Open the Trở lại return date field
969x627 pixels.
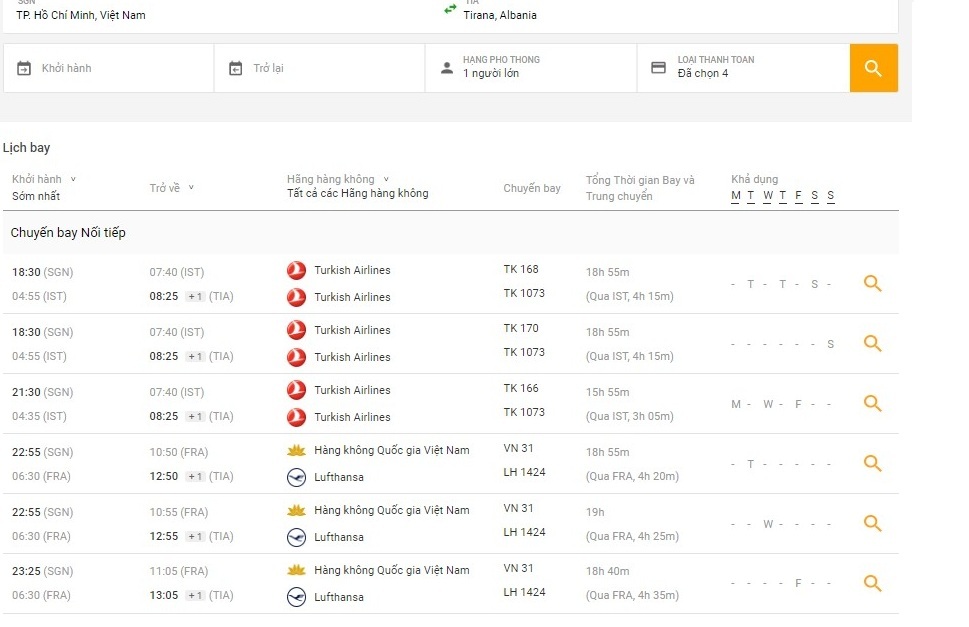tap(319, 68)
